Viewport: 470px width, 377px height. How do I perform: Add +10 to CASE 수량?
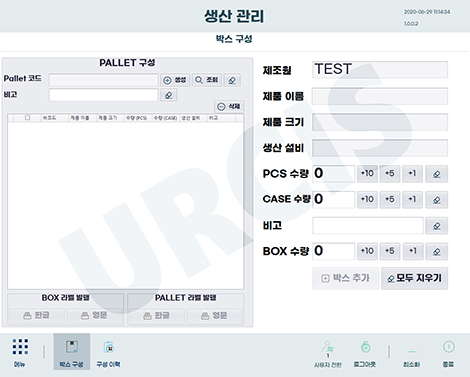point(367,199)
